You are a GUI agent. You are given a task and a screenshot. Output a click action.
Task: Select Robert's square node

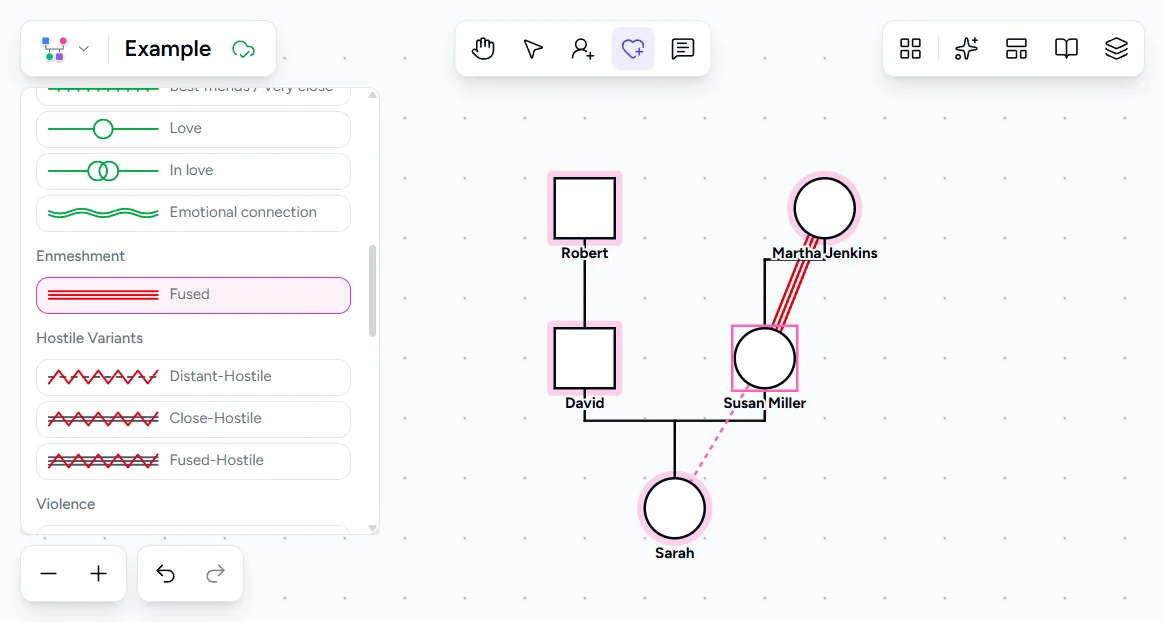585,208
